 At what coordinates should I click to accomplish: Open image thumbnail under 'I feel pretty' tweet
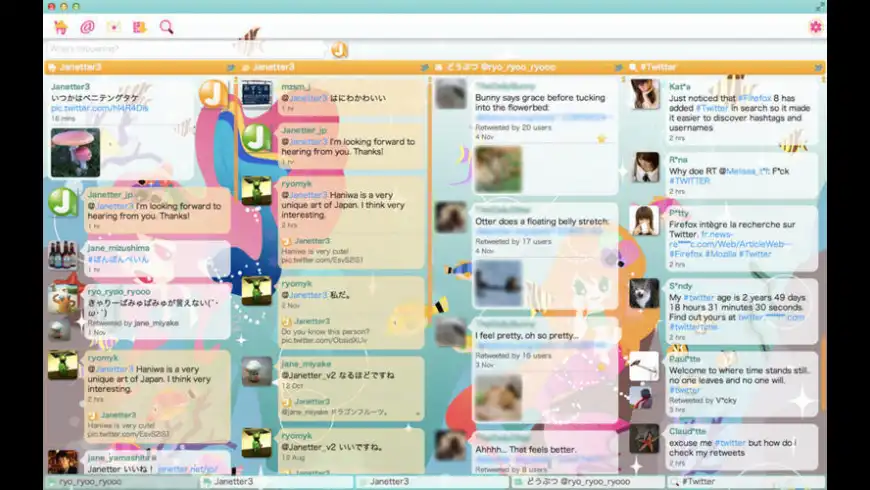[498, 397]
